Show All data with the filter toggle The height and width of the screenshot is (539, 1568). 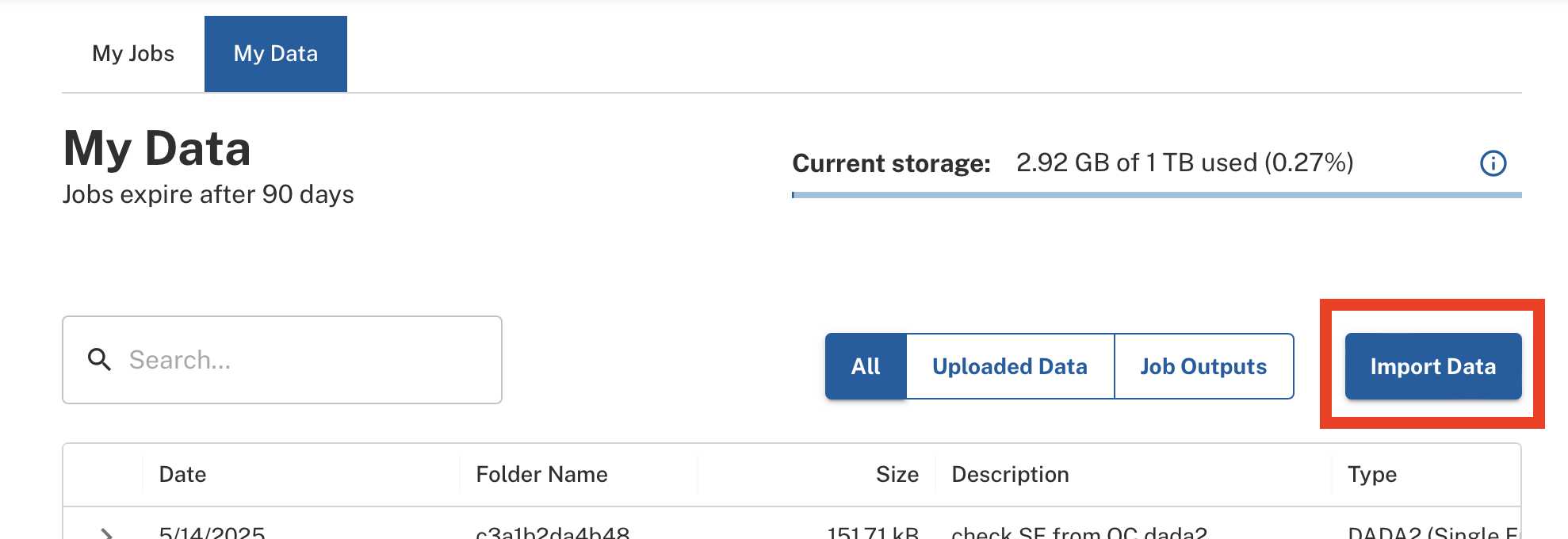(x=866, y=366)
